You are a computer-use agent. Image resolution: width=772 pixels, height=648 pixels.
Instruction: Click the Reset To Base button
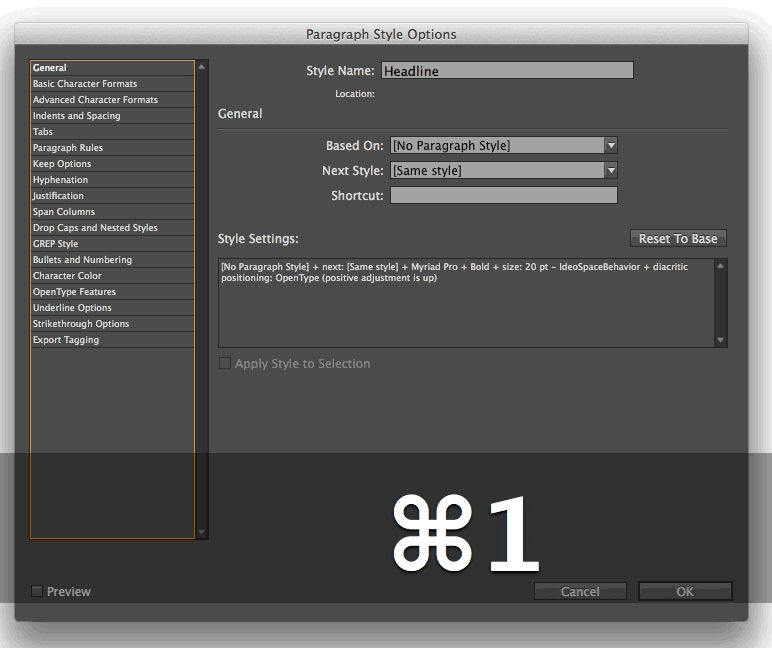pos(678,239)
